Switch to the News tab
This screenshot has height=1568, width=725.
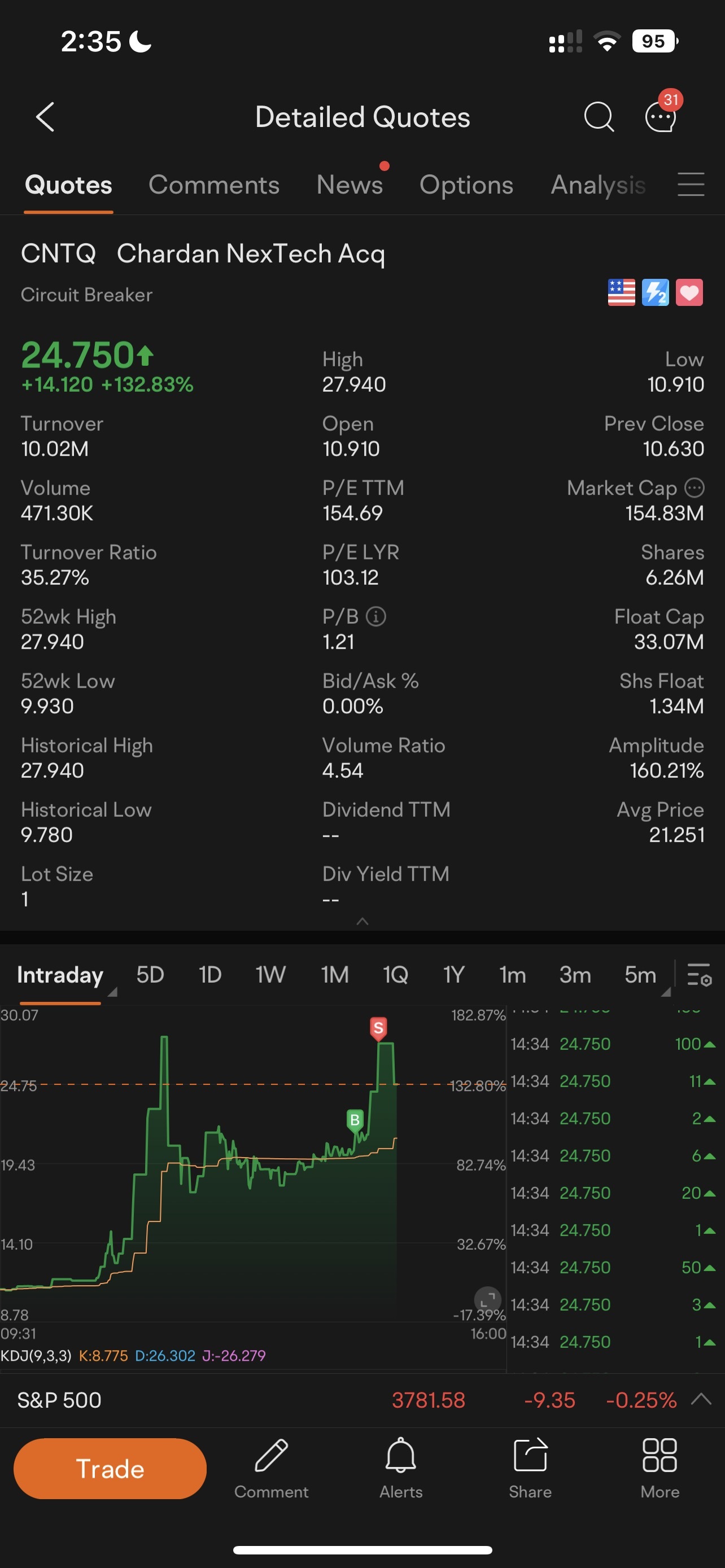pos(350,185)
